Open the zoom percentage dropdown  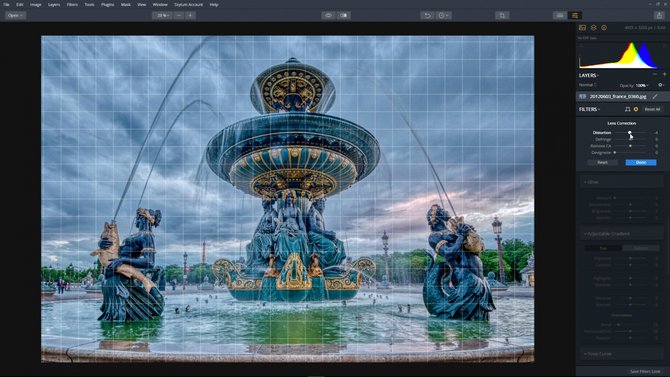click(162, 15)
